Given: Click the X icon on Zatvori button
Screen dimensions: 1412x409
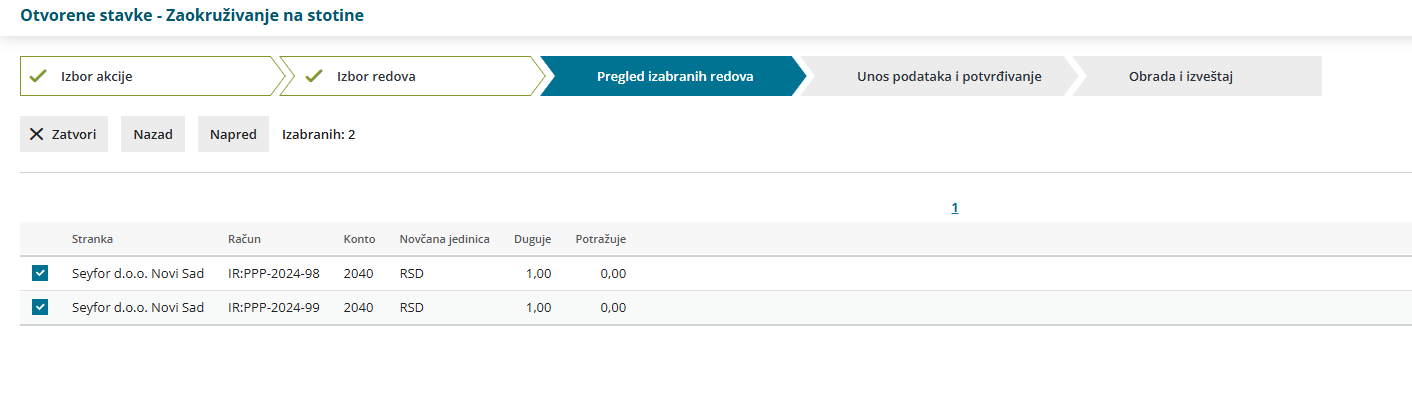Looking at the screenshot, I should 36,134.
